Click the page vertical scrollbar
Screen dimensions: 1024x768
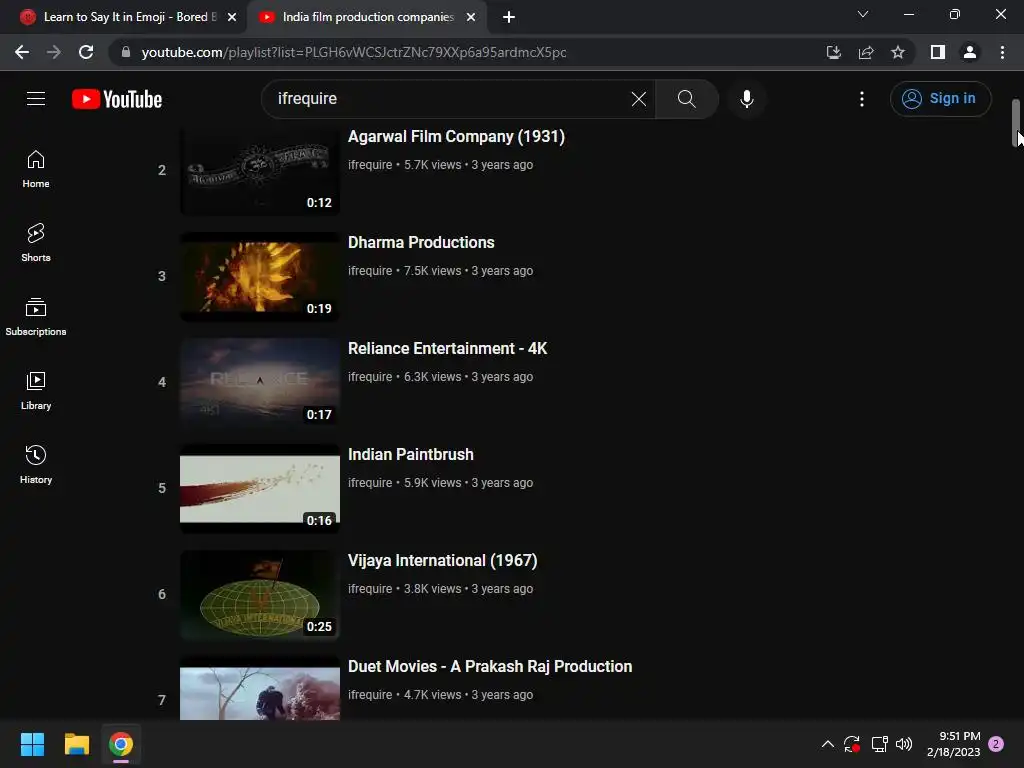(x=1016, y=123)
